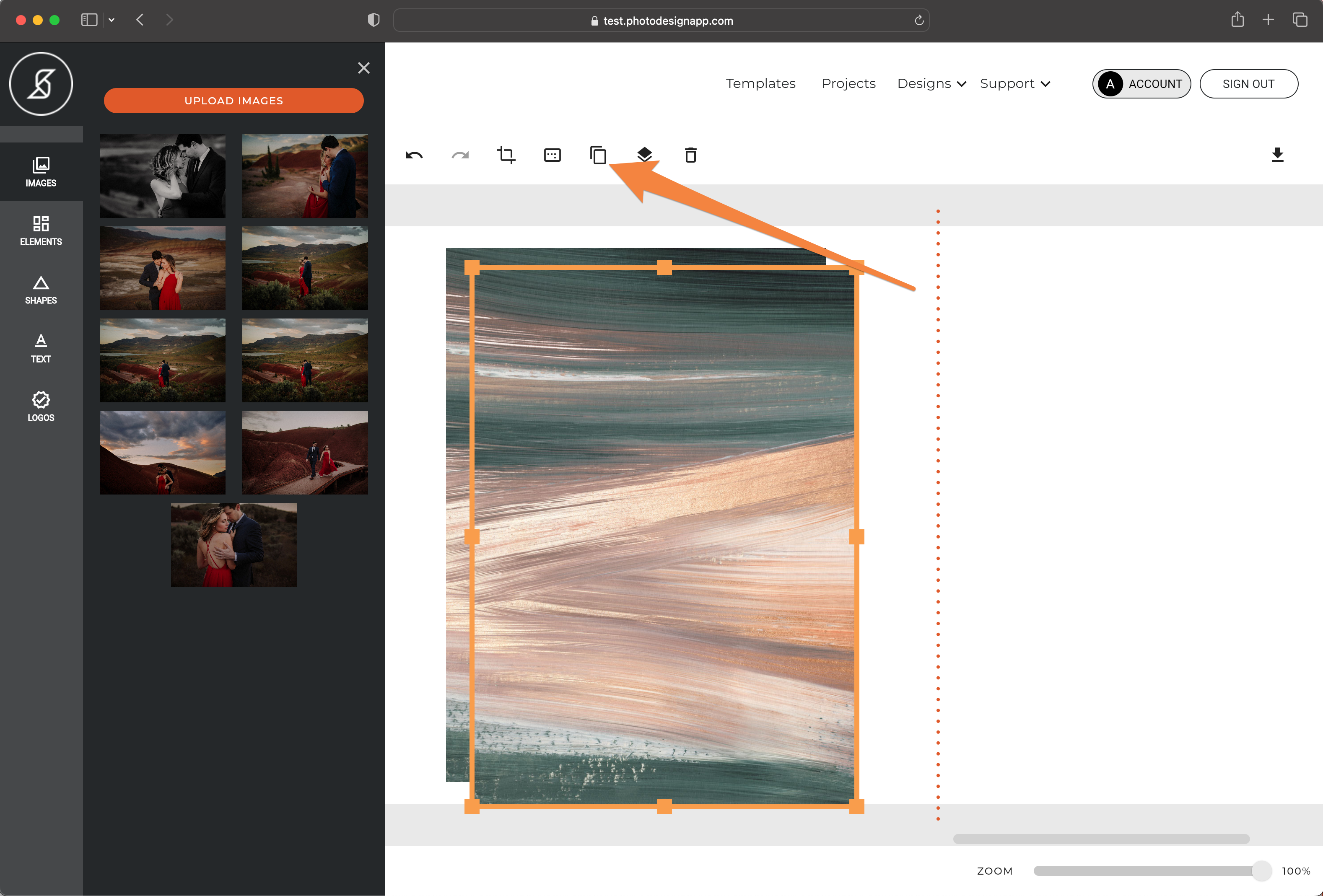Open the Logos sidebar panel

point(41,407)
